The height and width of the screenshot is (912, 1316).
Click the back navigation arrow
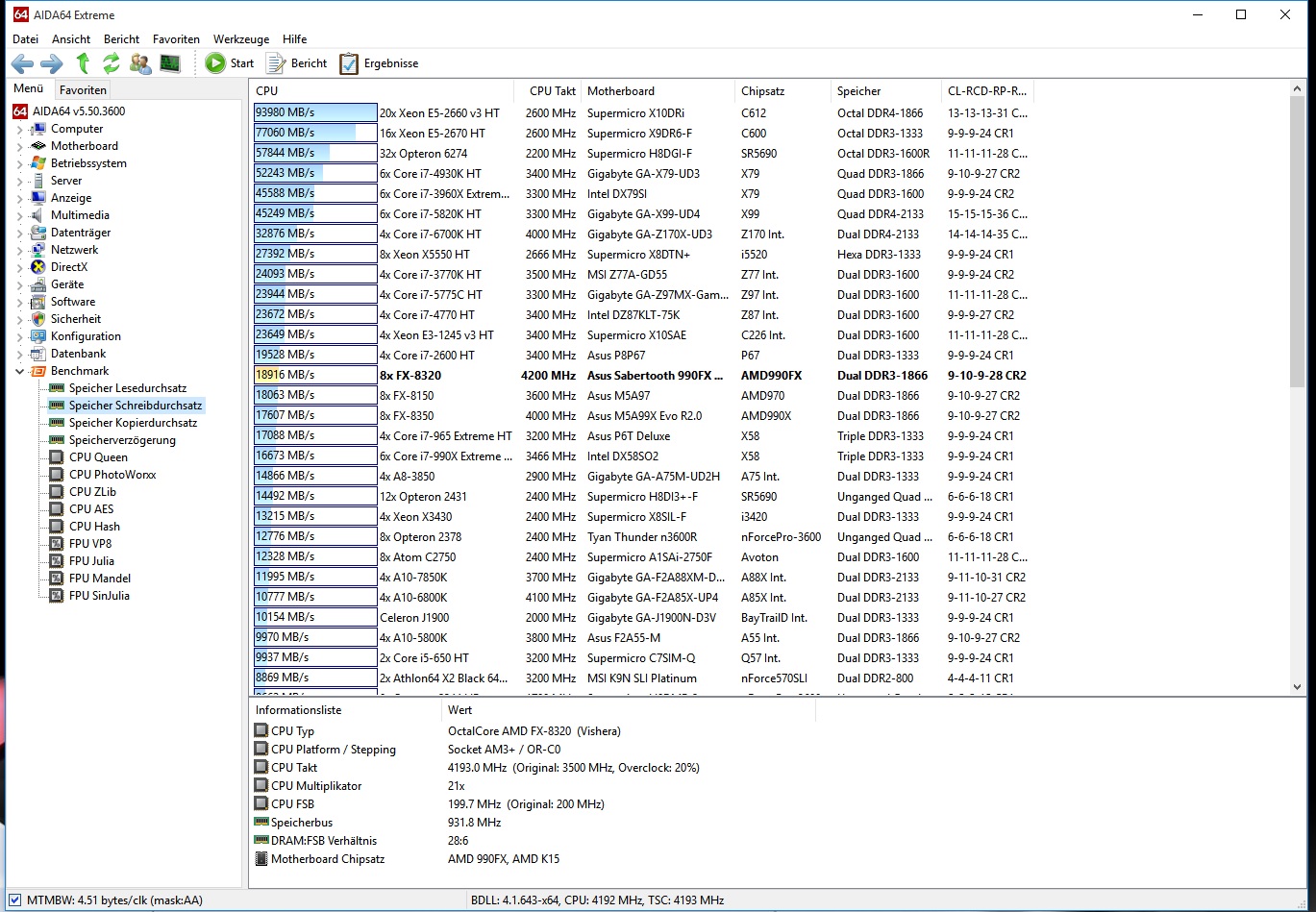coord(22,63)
